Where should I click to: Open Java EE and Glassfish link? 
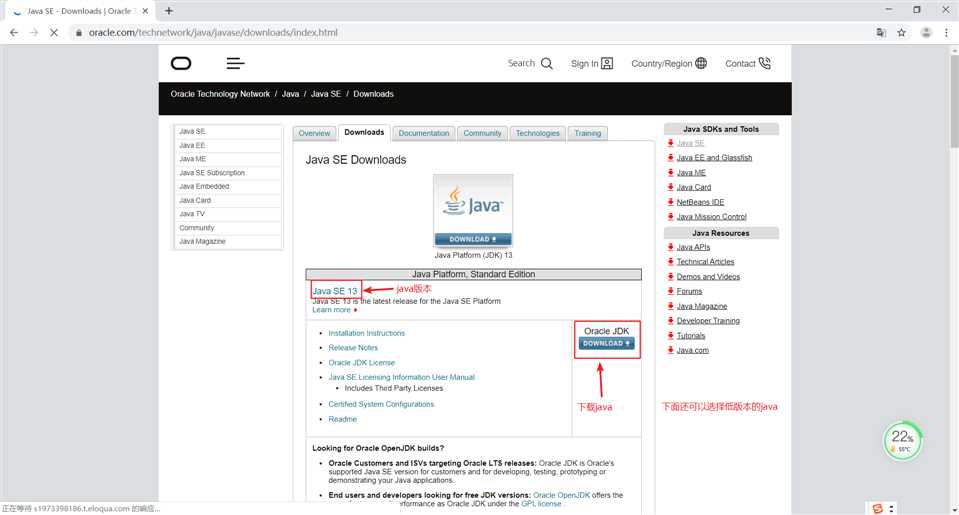[x=714, y=158]
